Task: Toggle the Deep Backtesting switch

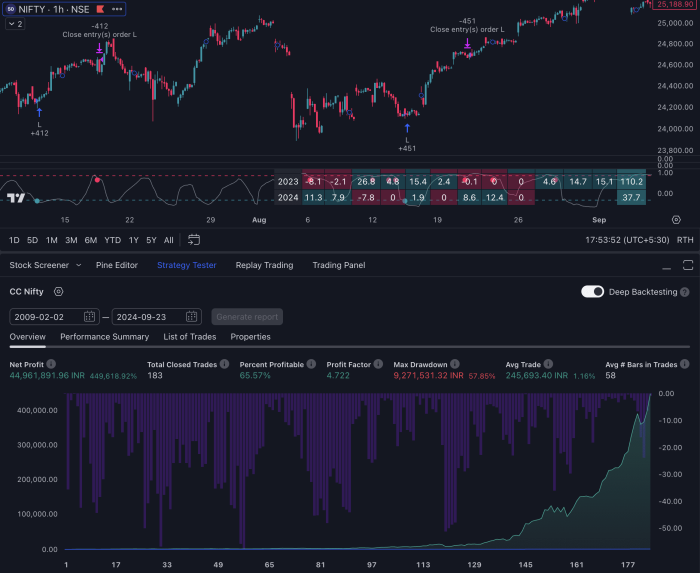Action: tap(592, 292)
